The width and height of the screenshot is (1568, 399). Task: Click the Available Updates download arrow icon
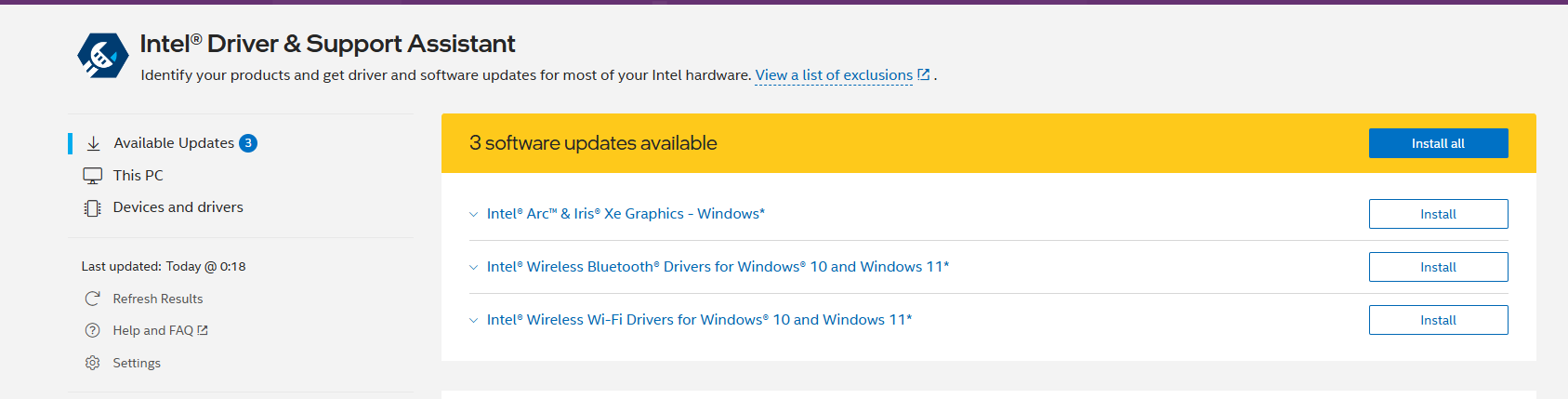tap(93, 143)
